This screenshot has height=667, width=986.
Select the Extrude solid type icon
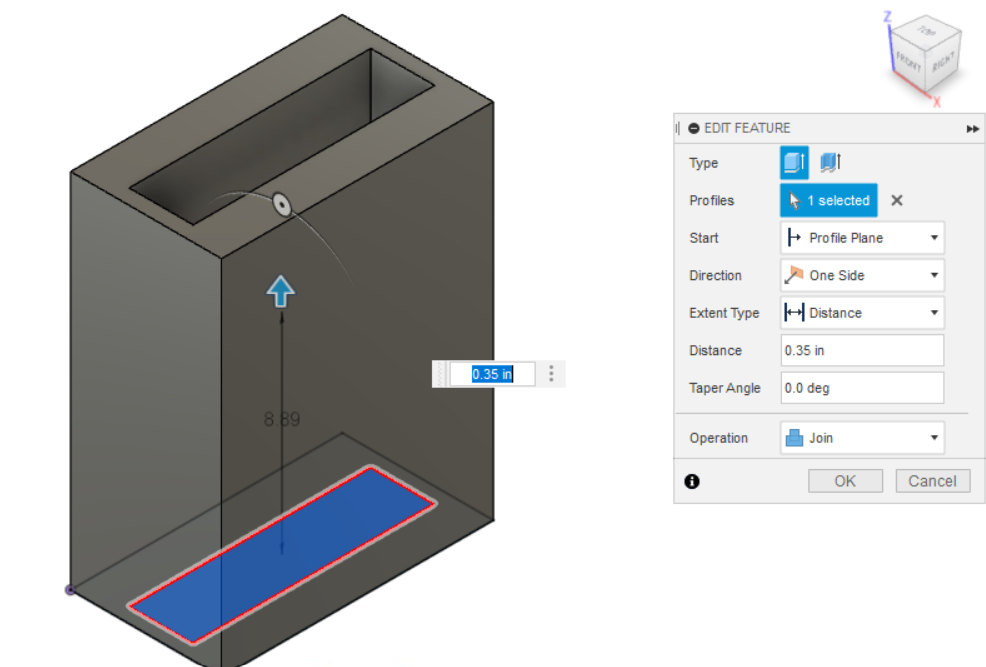794,163
